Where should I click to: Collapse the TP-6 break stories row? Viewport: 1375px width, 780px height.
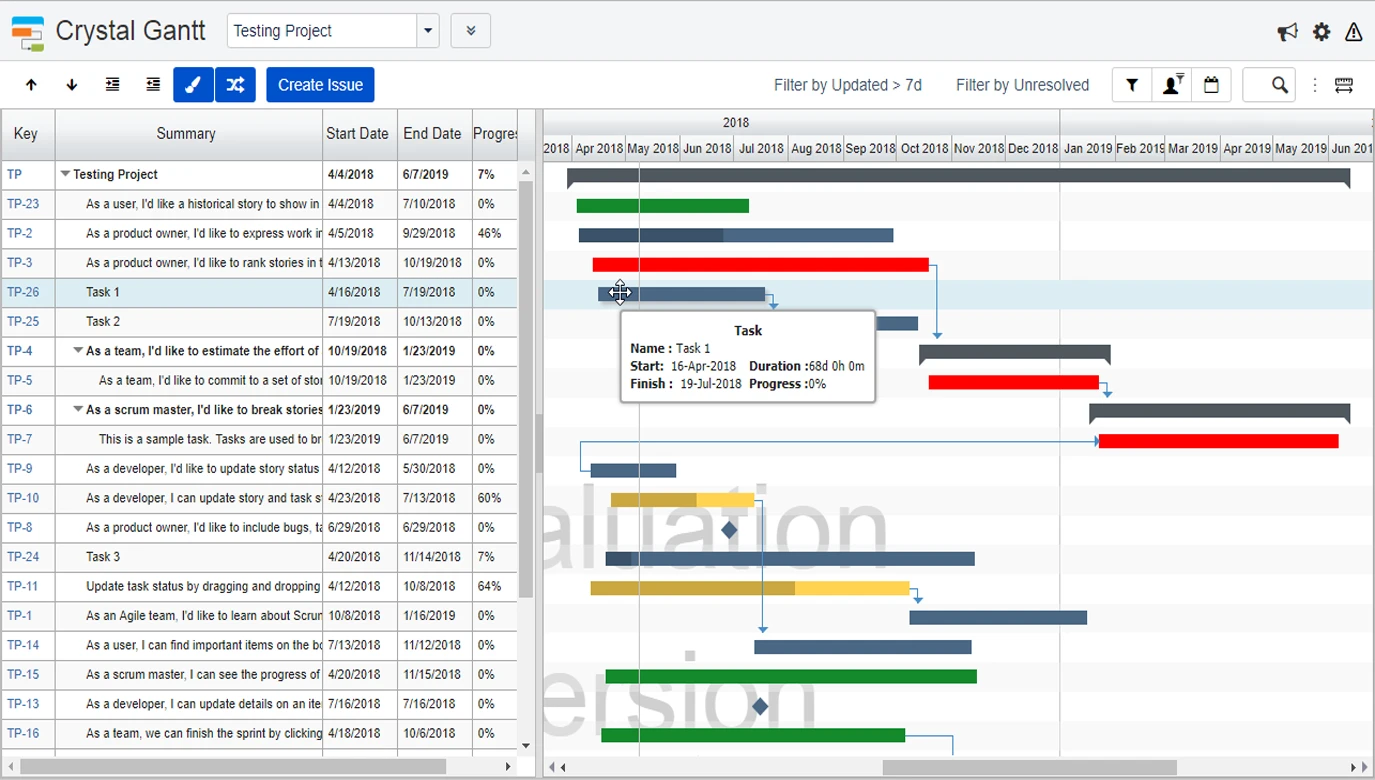pos(78,410)
